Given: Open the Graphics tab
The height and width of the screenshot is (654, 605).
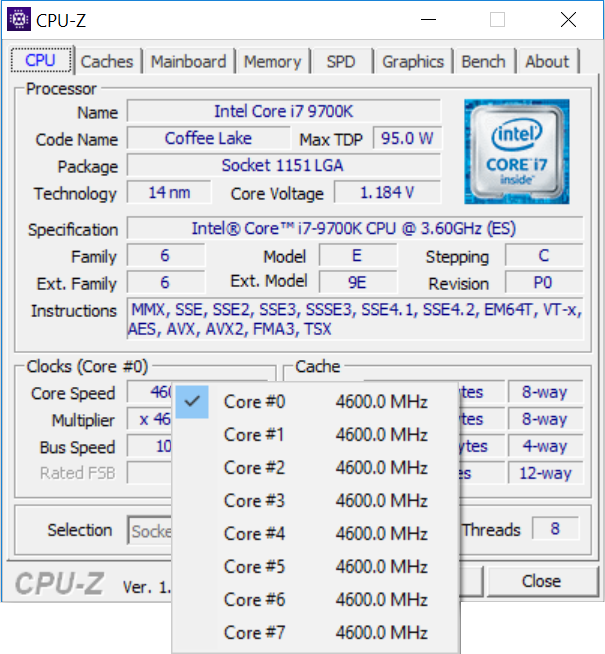Looking at the screenshot, I should pos(413,62).
